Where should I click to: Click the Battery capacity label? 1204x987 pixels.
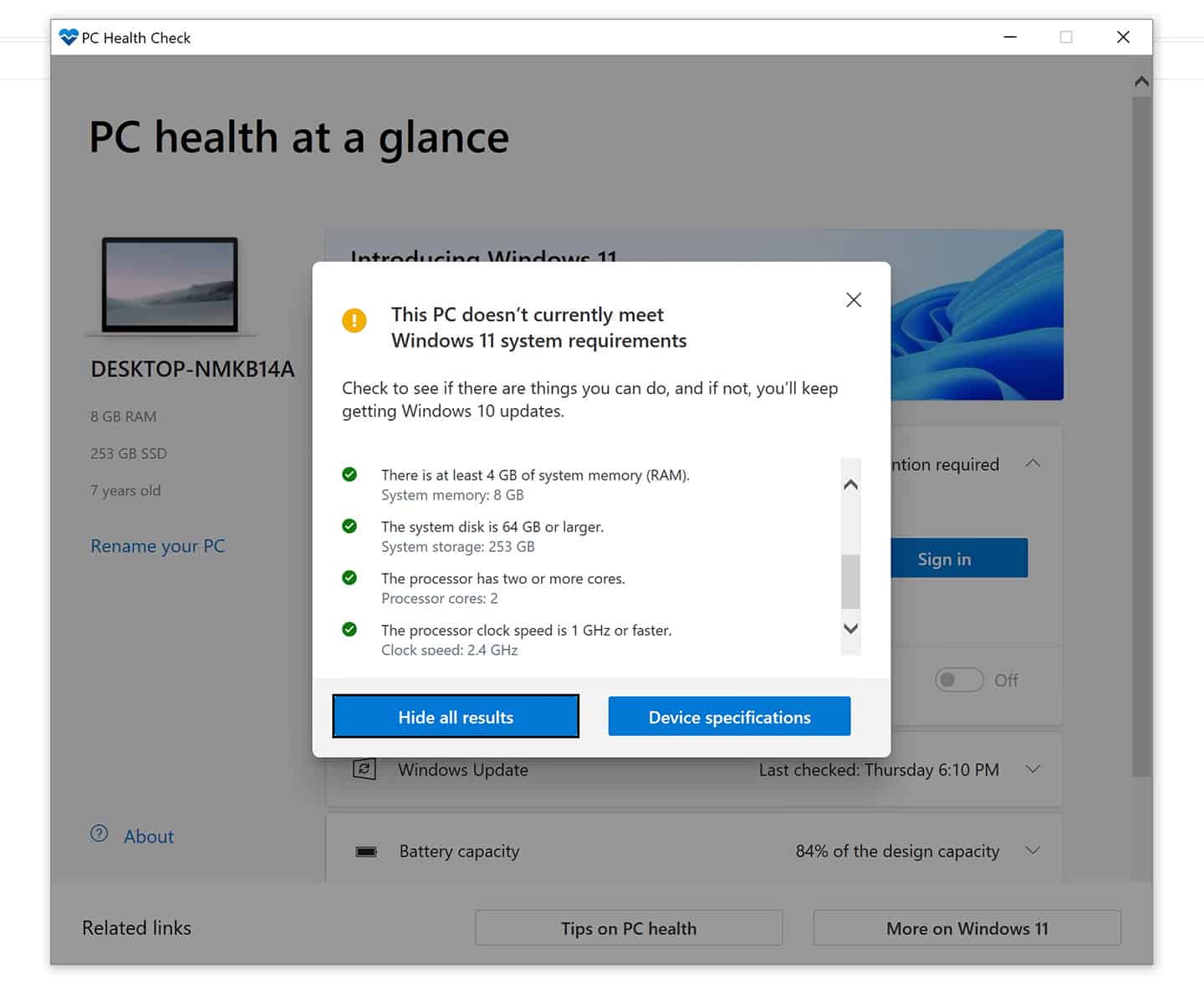(459, 851)
